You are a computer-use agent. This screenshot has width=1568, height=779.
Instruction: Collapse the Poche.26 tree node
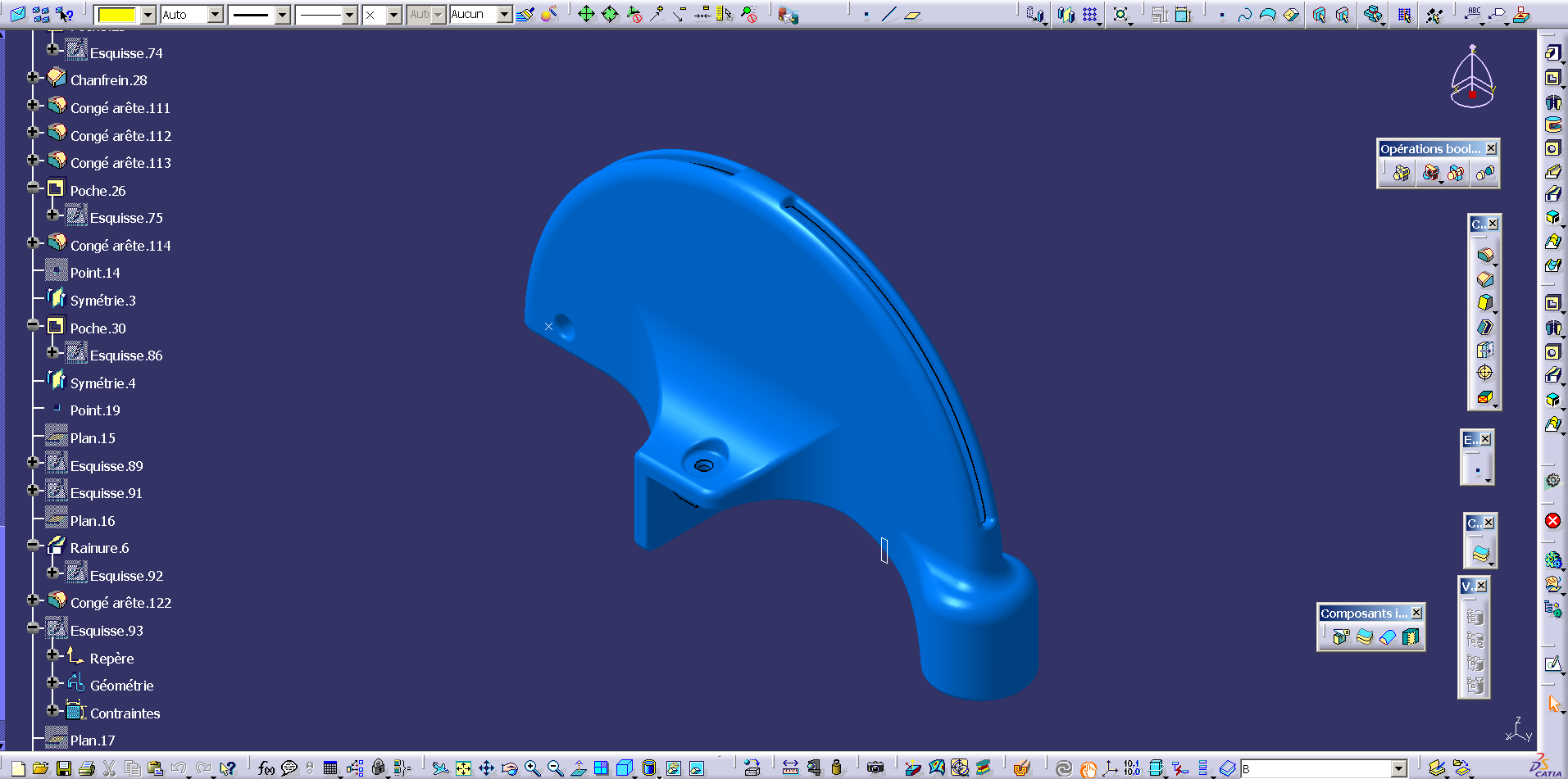33,188
